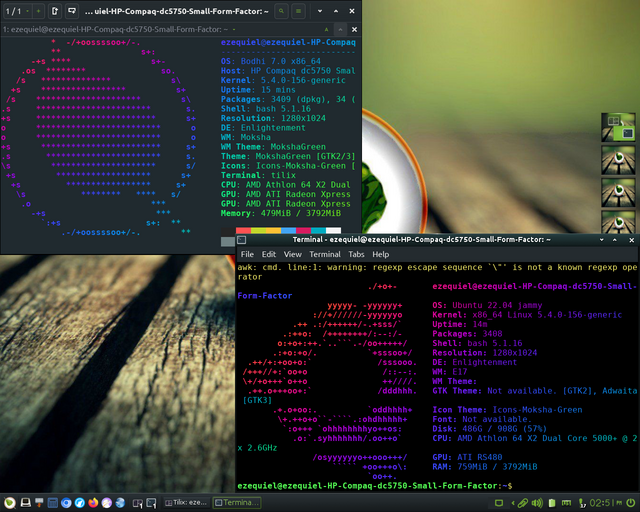Click the 'Icon Theme: Icons-Moksha-Green' line in Terminal

[507, 410]
